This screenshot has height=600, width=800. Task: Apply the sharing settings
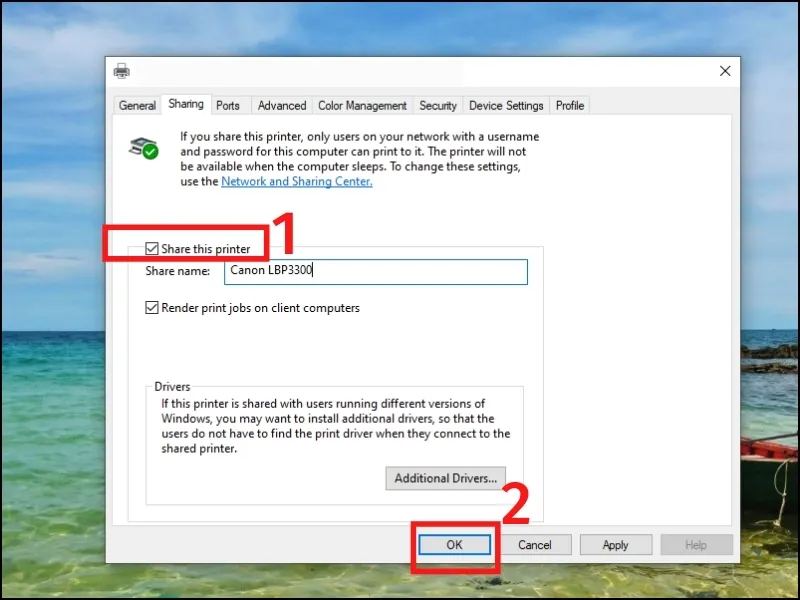(616, 545)
